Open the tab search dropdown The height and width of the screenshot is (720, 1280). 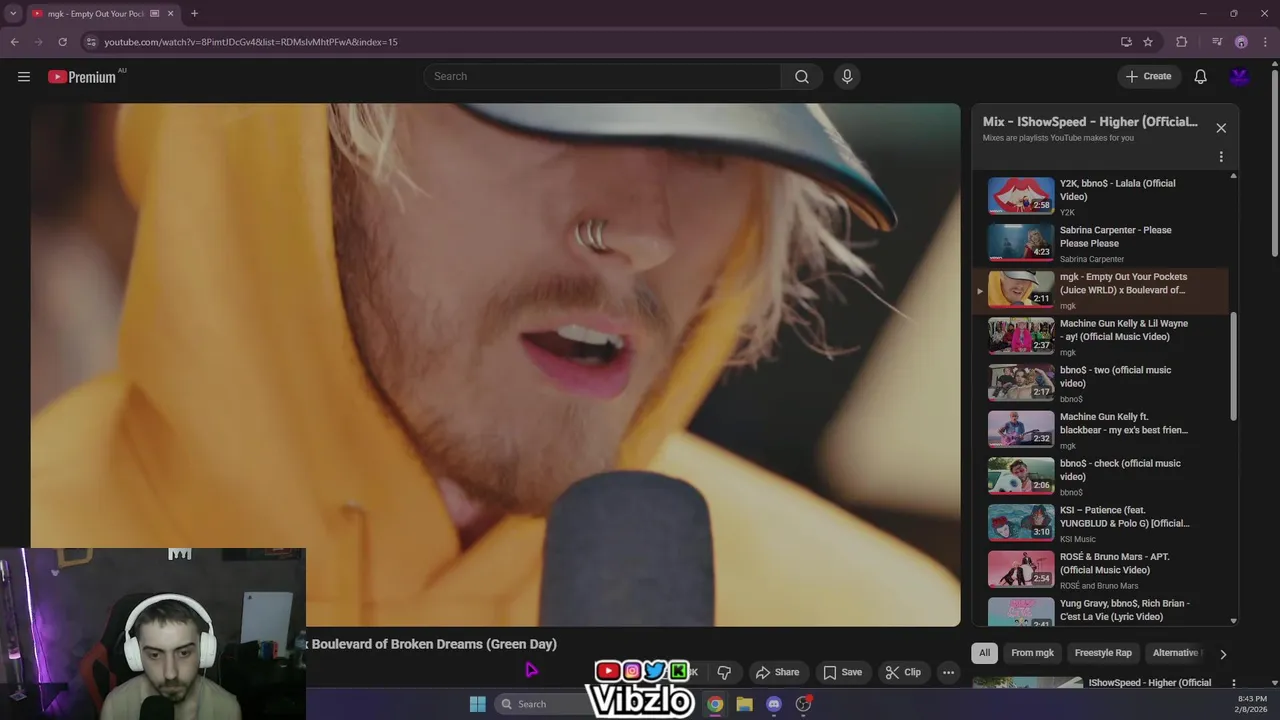click(13, 13)
